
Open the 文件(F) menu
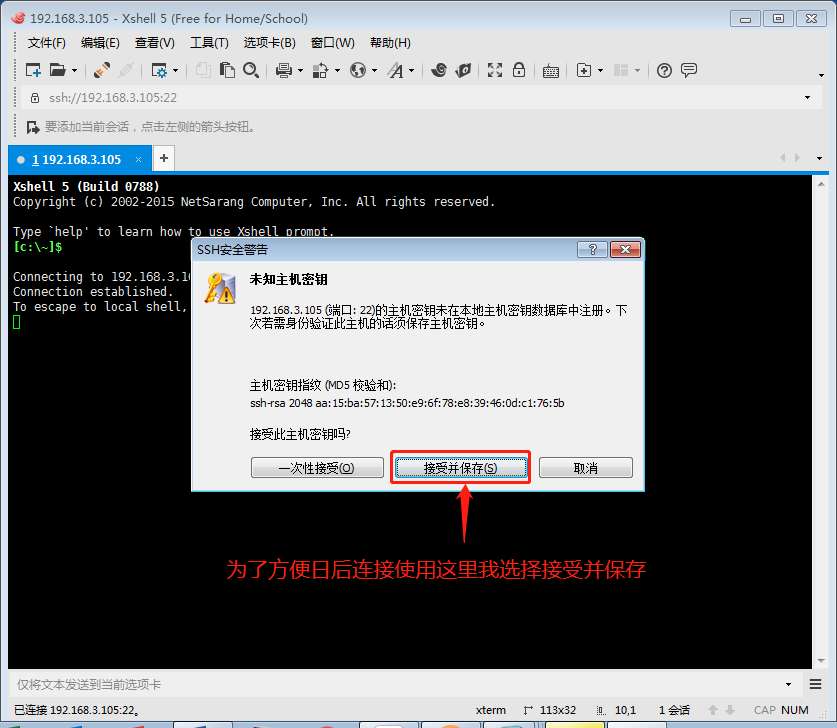(46, 42)
